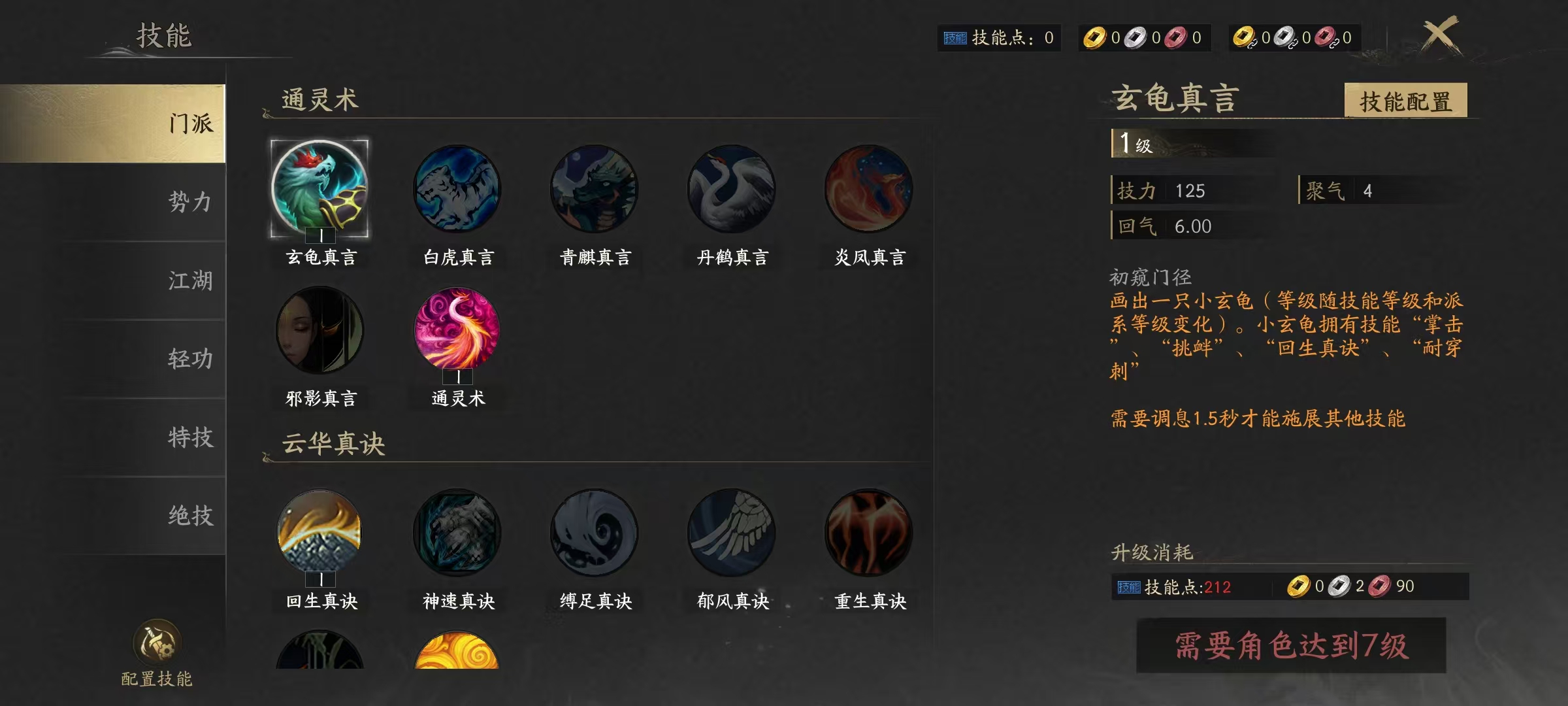Pick the 邪影真言 skill icon
Image resolution: width=1568 pixels, height=706 pixels.
point(320,329)
